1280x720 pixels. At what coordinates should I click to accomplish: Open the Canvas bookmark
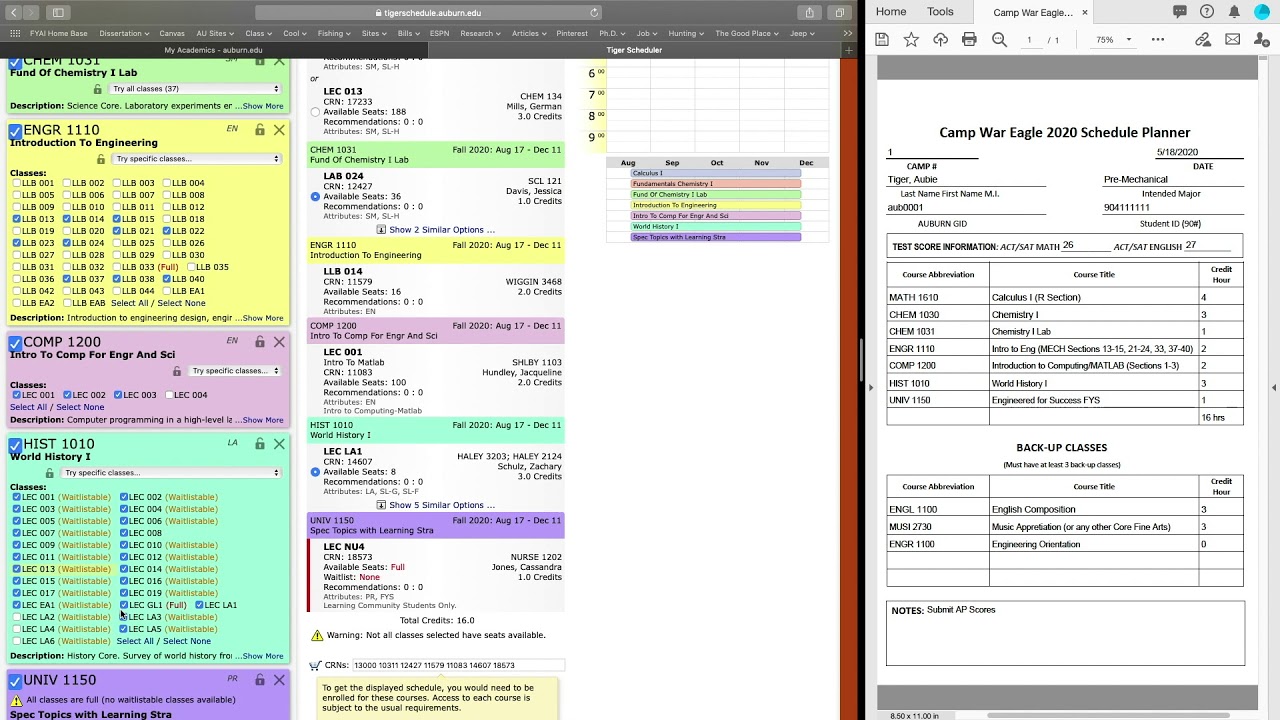point(172,33)
